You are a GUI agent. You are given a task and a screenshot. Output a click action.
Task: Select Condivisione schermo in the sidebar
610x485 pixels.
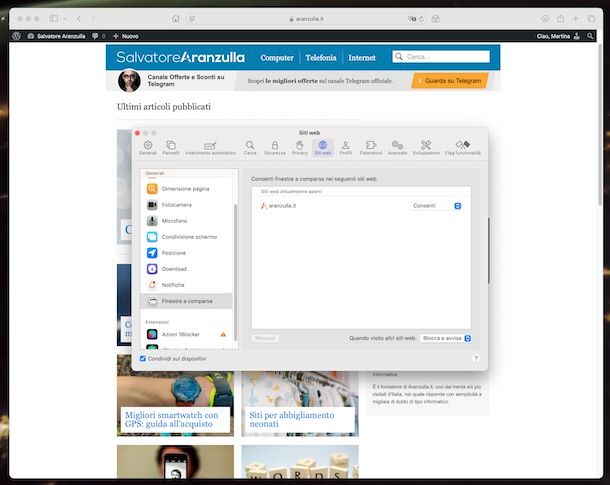[x=186, y=236]
